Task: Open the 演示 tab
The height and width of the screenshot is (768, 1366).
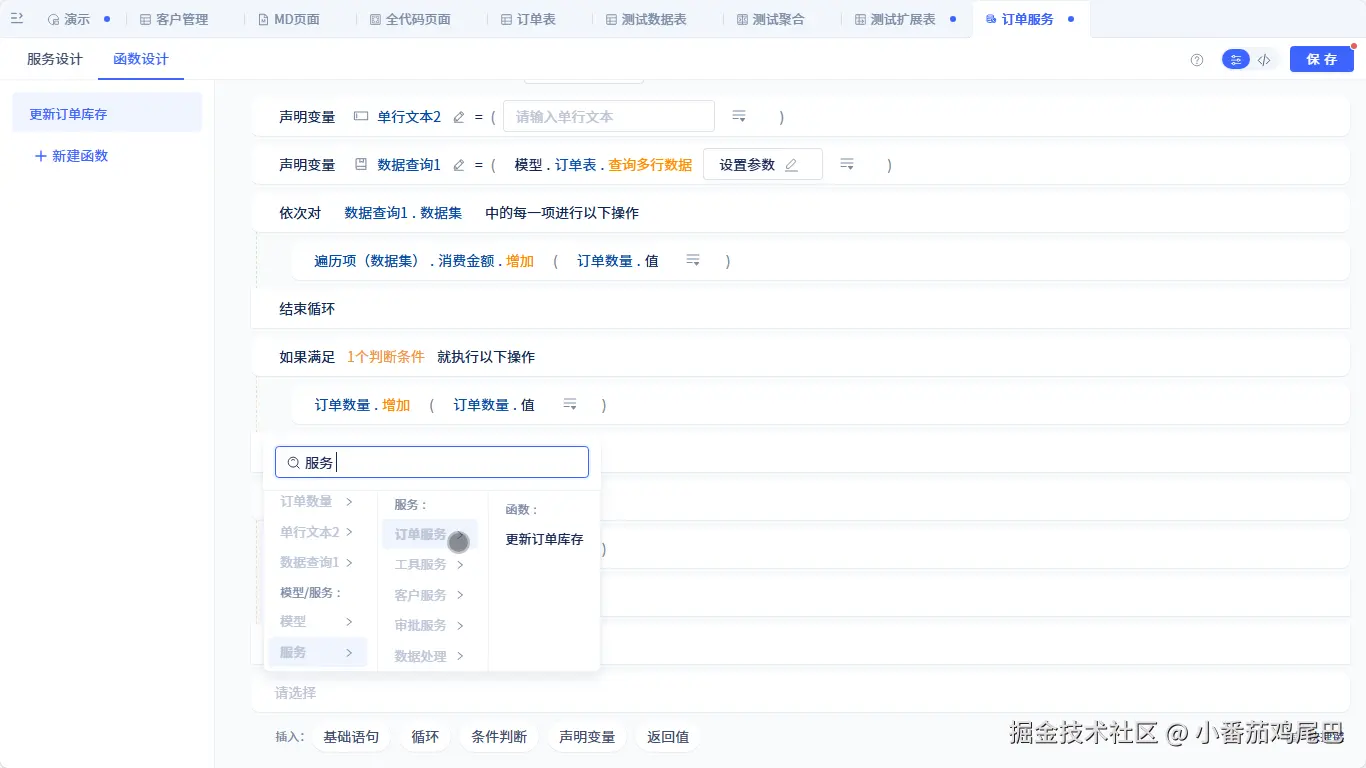Action: (77, 19)
